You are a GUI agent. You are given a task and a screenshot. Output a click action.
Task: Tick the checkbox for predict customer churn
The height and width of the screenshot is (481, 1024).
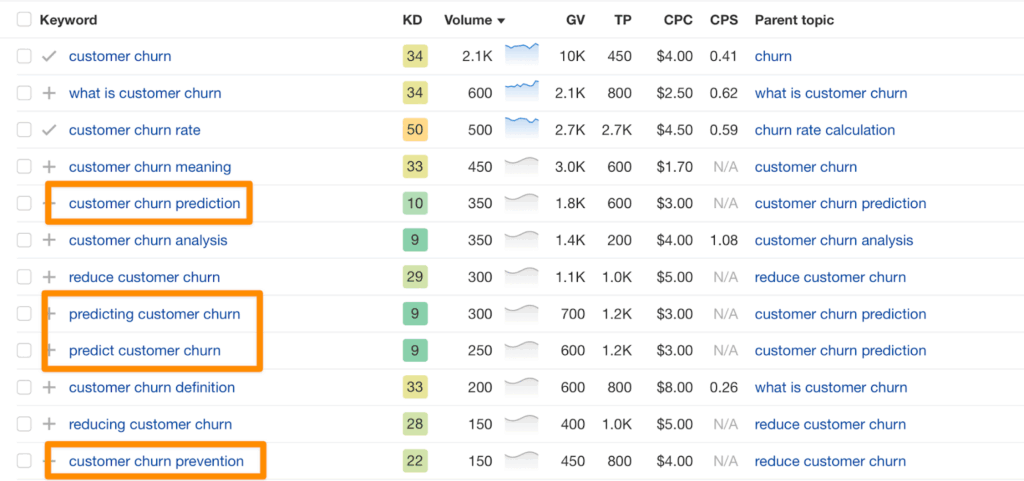[x=24, y=351]
